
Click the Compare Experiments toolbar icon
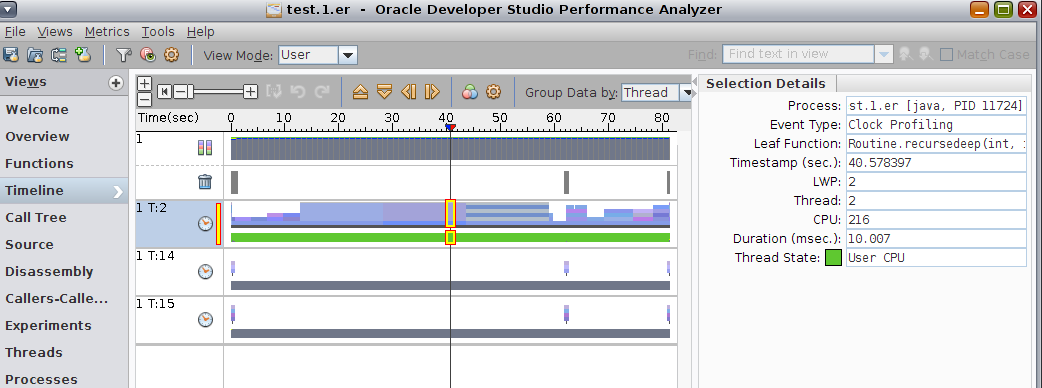click(59, 55)
